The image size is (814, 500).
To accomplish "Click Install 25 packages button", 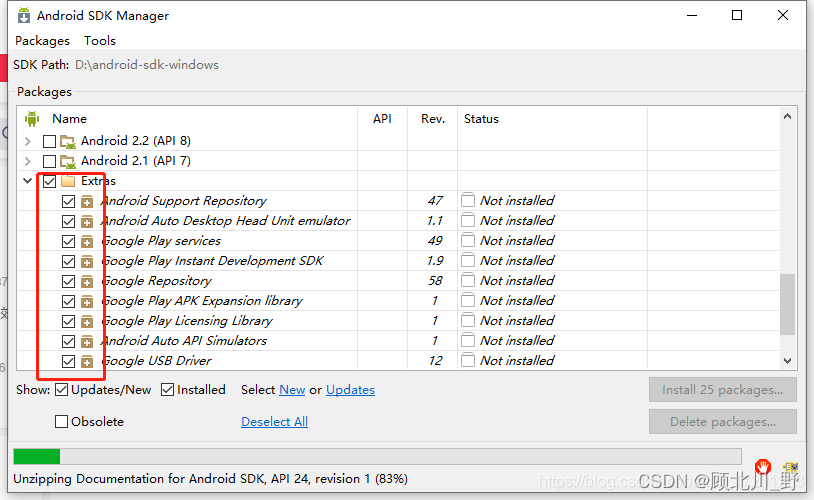I will [722, 389].
